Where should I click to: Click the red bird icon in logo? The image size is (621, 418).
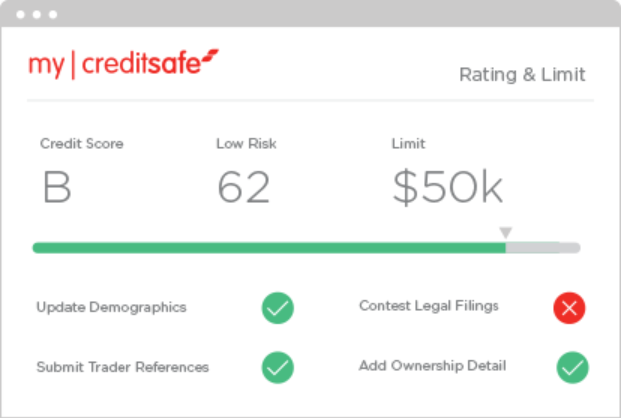pyautogui.click(x=208, y=57)
